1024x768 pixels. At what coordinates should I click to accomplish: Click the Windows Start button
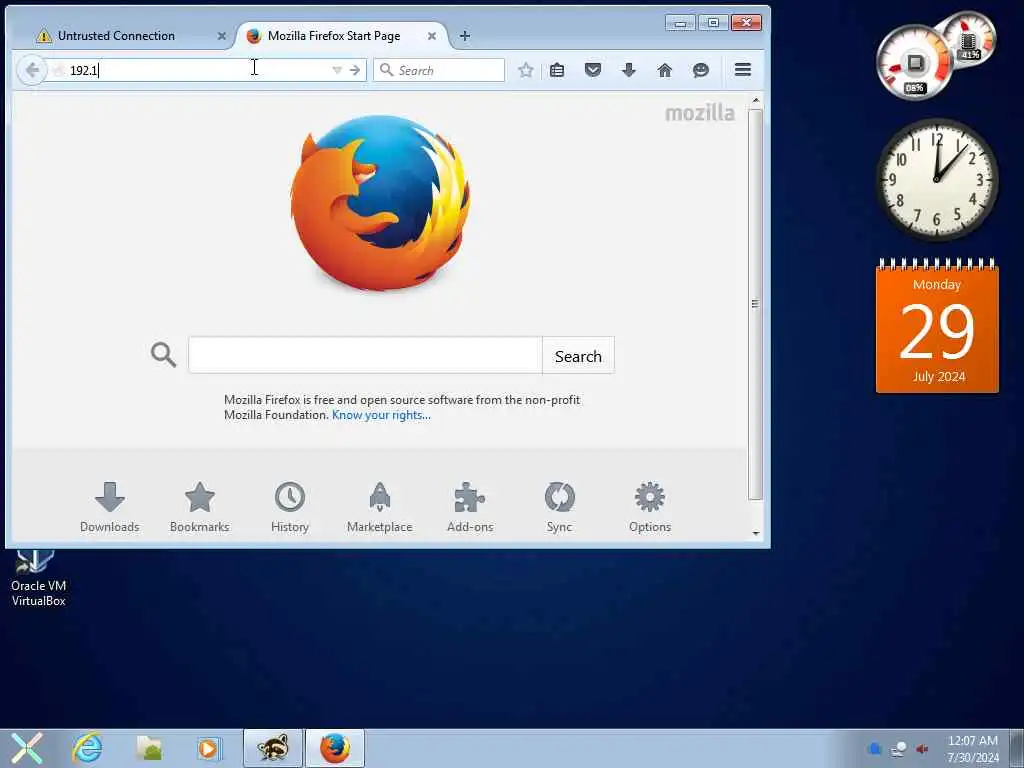pos(27,748)
